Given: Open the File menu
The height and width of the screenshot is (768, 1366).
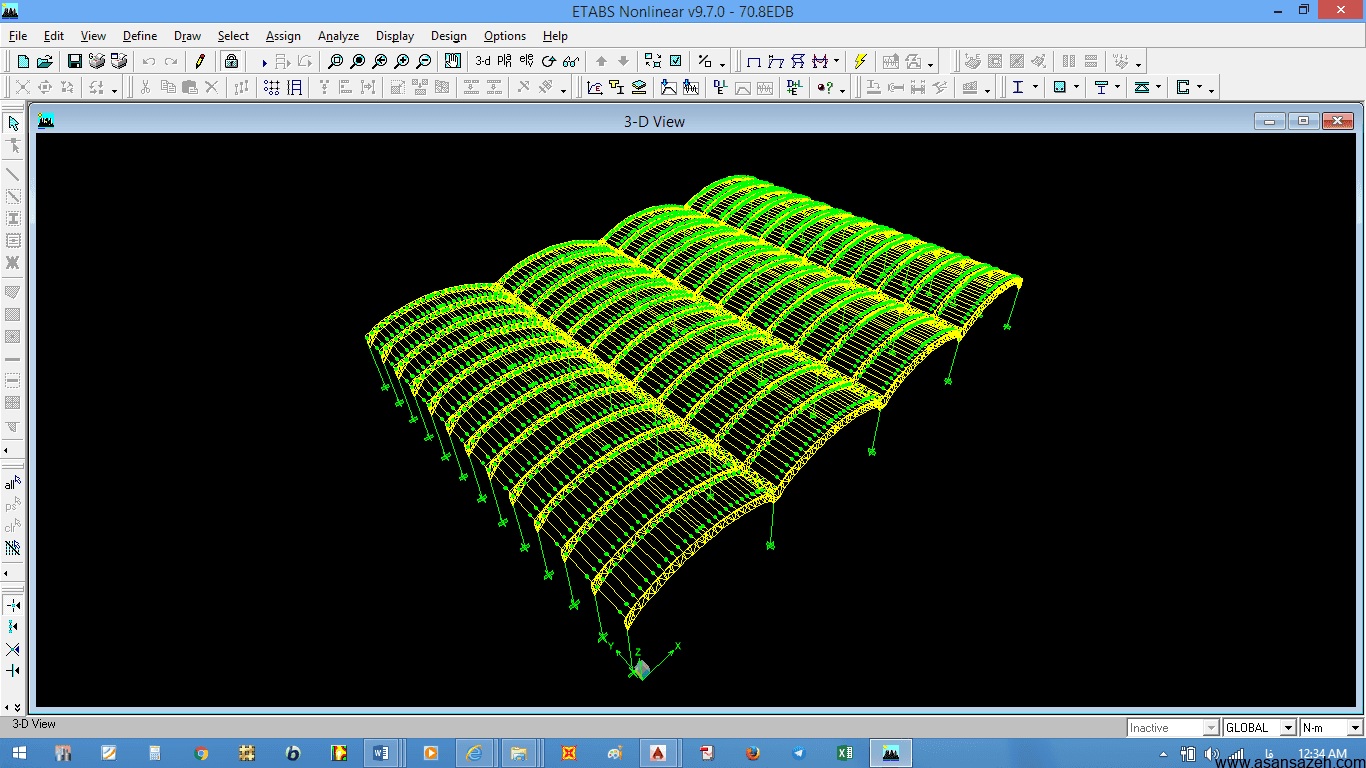Looking at the screenshot, I should [18, 36].
